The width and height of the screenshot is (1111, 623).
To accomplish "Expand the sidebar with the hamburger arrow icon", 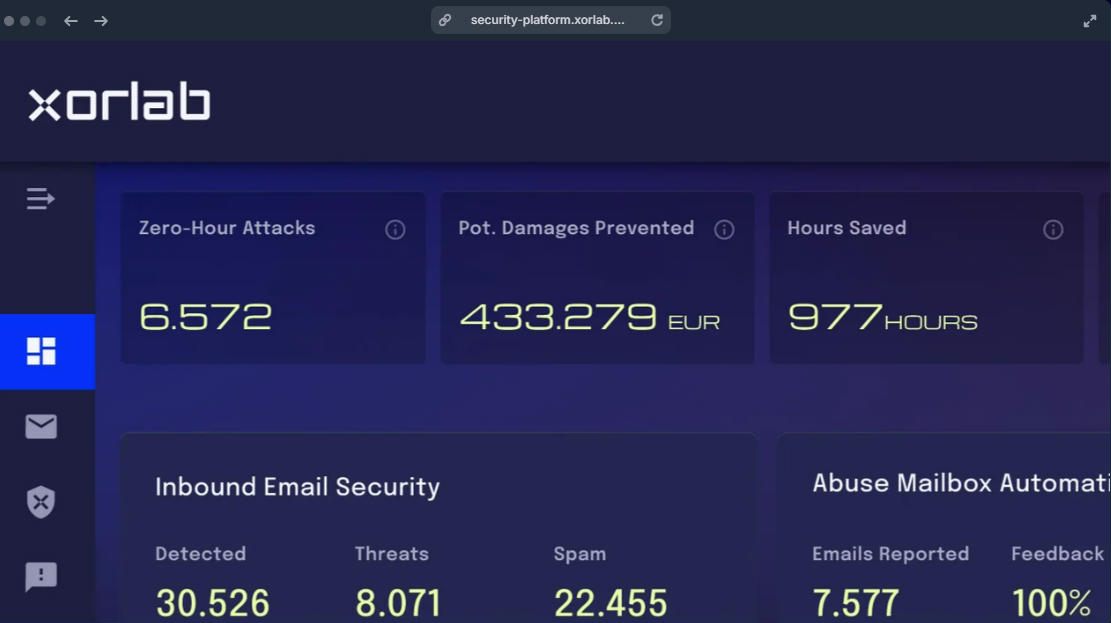I will (40, 199).
